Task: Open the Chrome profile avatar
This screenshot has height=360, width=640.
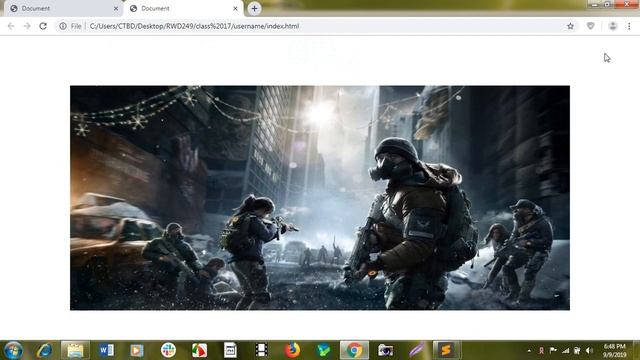Action: [613, 26]
